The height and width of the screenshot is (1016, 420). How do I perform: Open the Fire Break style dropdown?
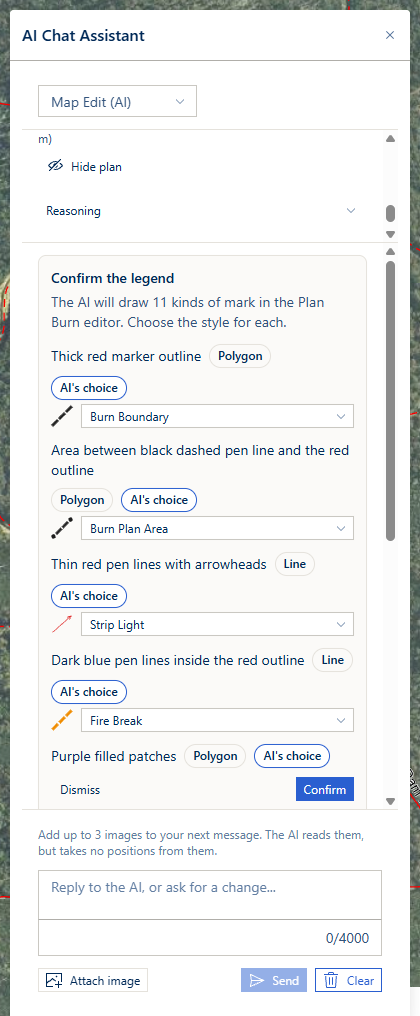217,721
